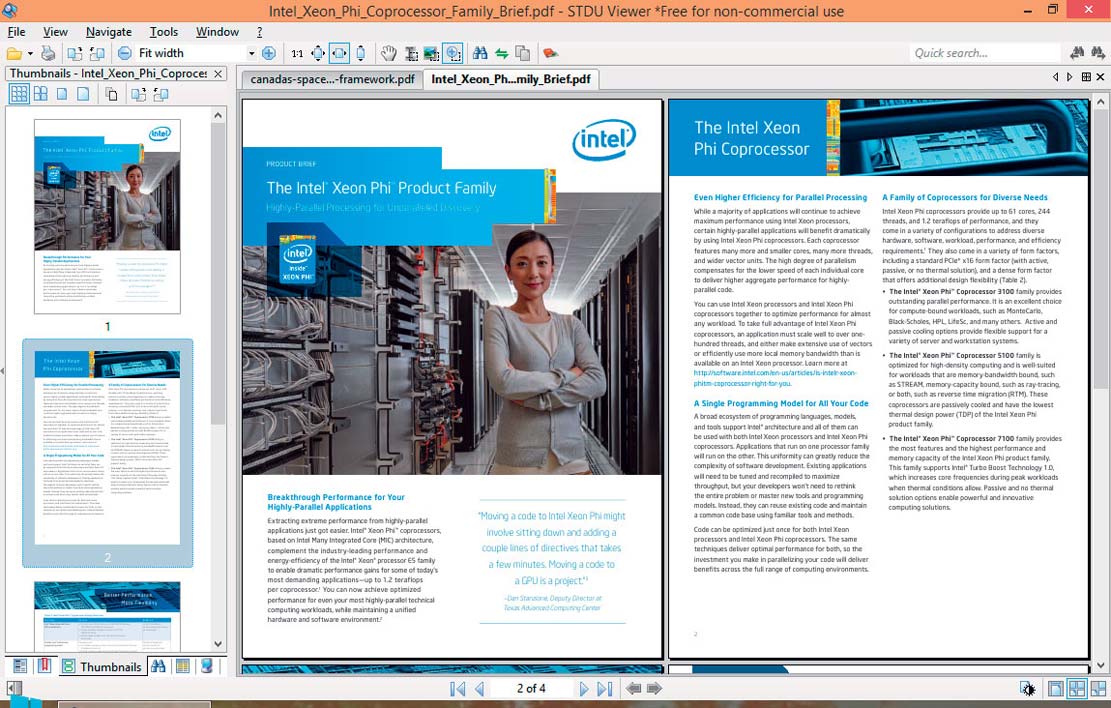Select Fit height zoom mode
The height and width of the screenshot is (708, 1111).
pyautogui.click(x=361, y=53)
